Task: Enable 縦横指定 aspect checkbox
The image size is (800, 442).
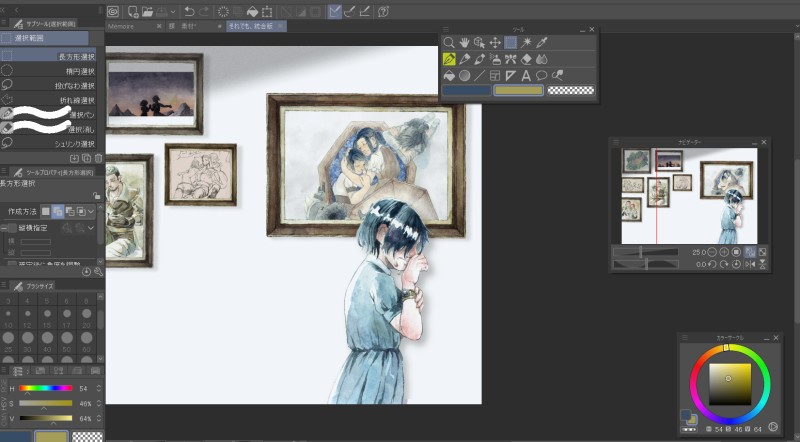Action: (12, 228)
